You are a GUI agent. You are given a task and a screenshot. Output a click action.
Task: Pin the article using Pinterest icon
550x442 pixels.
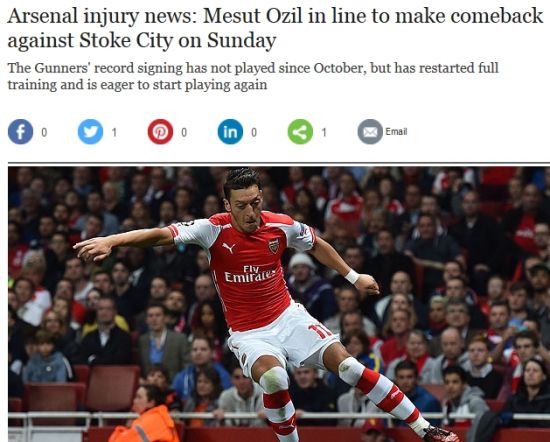160,132
